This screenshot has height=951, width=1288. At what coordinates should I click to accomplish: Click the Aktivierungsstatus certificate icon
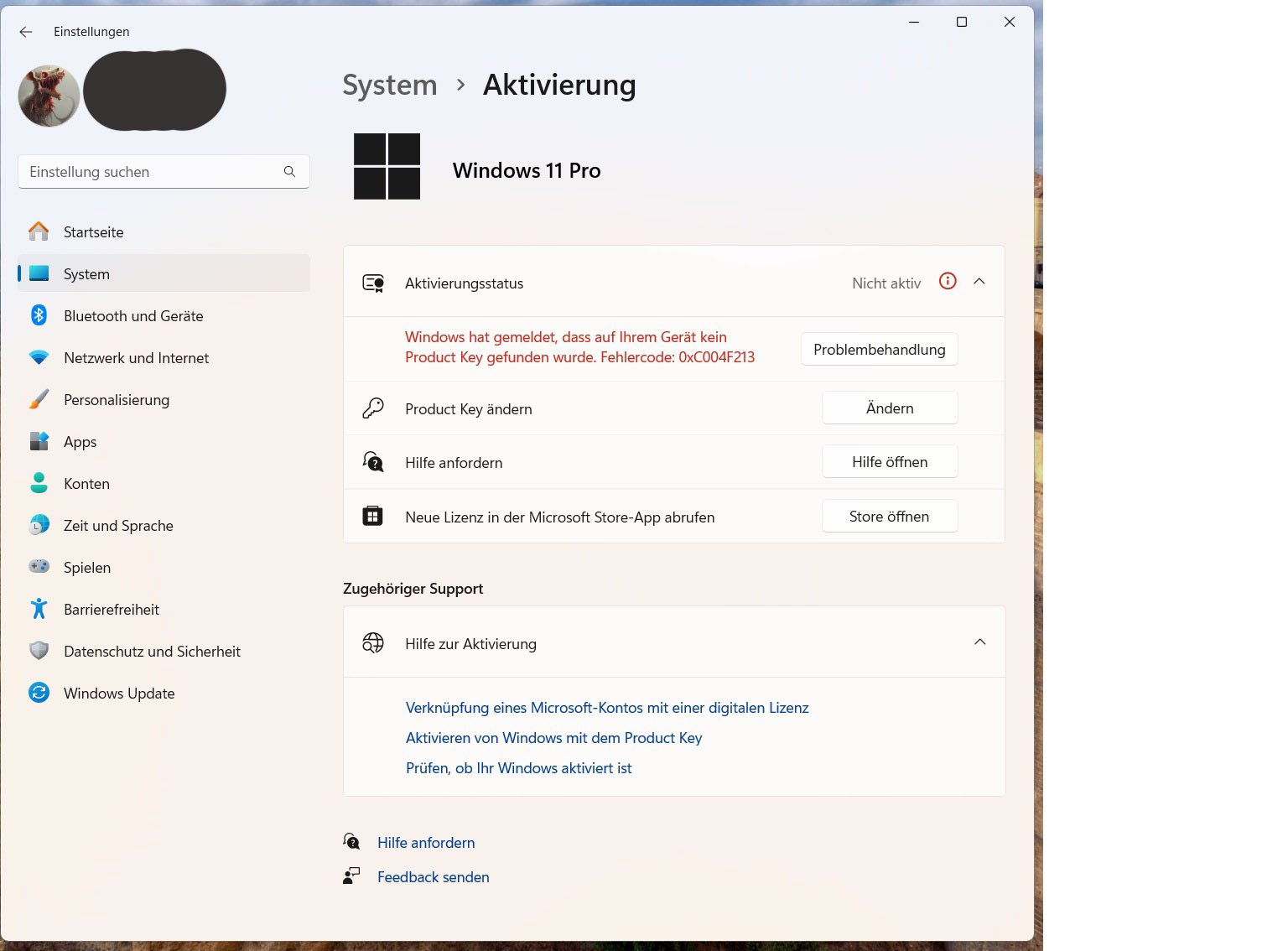[373, 283]
